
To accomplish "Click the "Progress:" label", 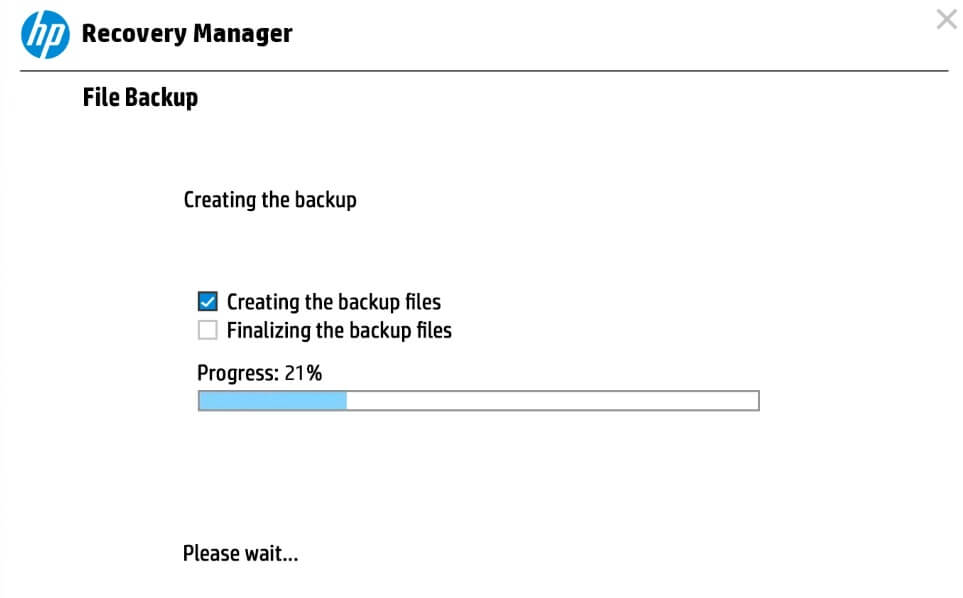I will click(237, 374).
